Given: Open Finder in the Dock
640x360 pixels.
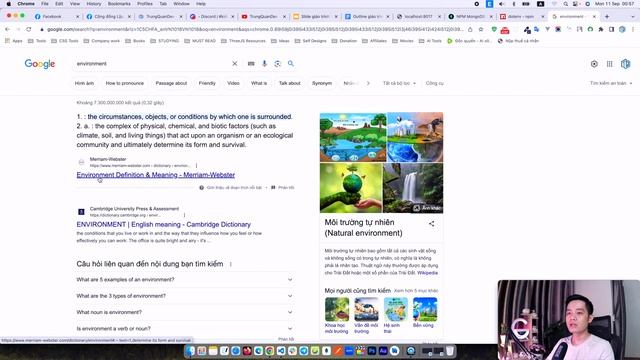Looking at the screenshot, I should [191, 351].
